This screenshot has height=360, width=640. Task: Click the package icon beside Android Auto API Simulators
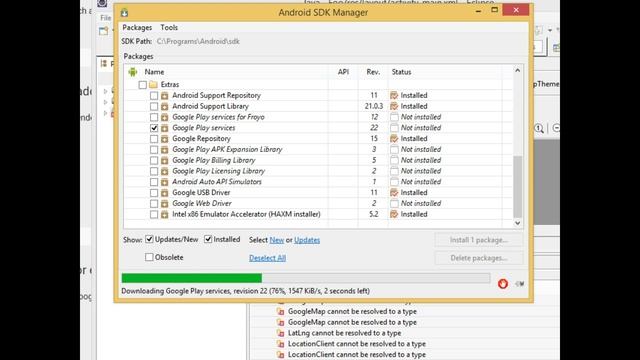point(164,182)
